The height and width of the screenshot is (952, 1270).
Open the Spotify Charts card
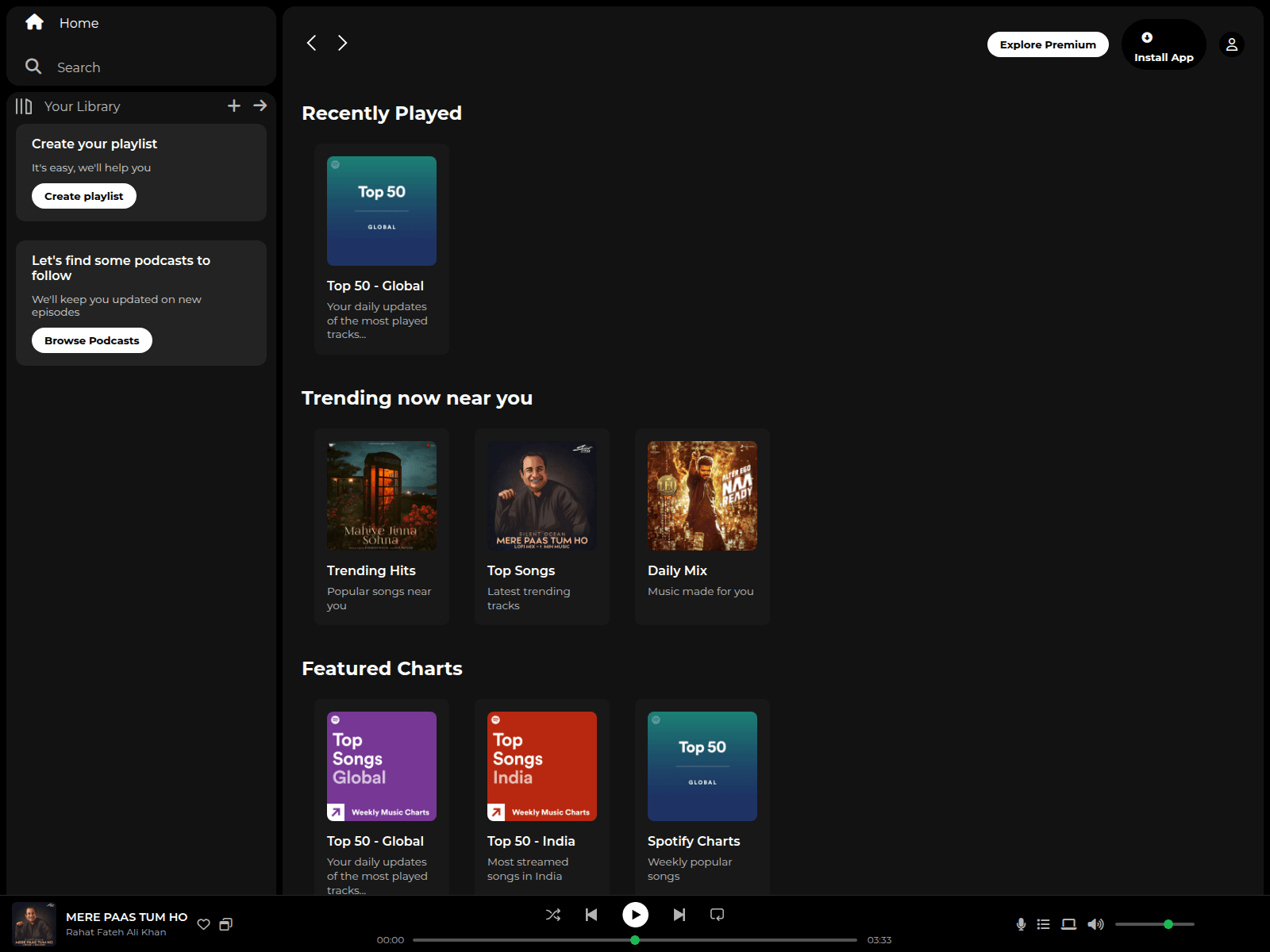pyautogui.click(x=702, y=797)
